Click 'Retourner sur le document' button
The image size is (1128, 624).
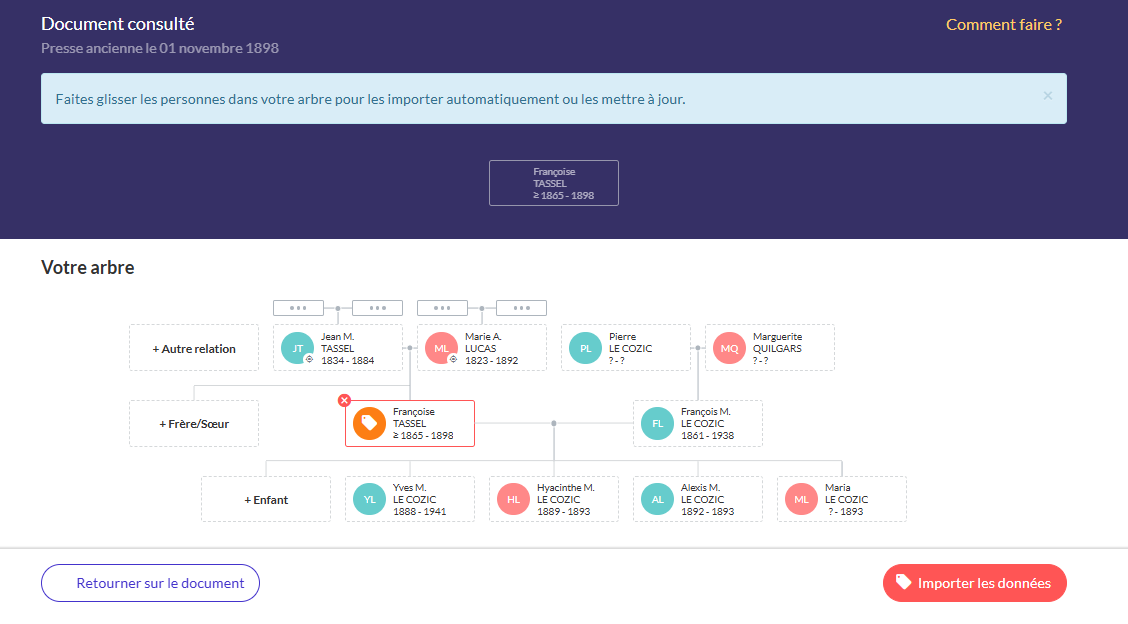[x=150, y=583]
